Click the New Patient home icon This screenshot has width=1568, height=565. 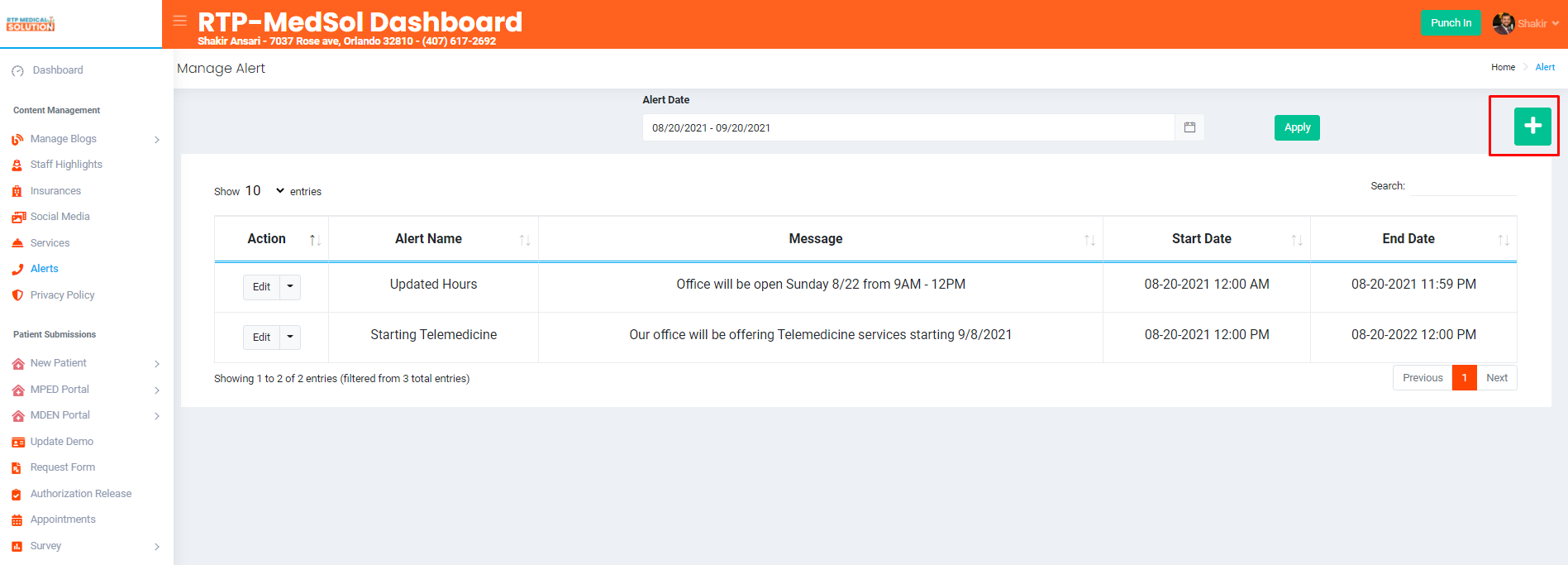coord(18,364)
